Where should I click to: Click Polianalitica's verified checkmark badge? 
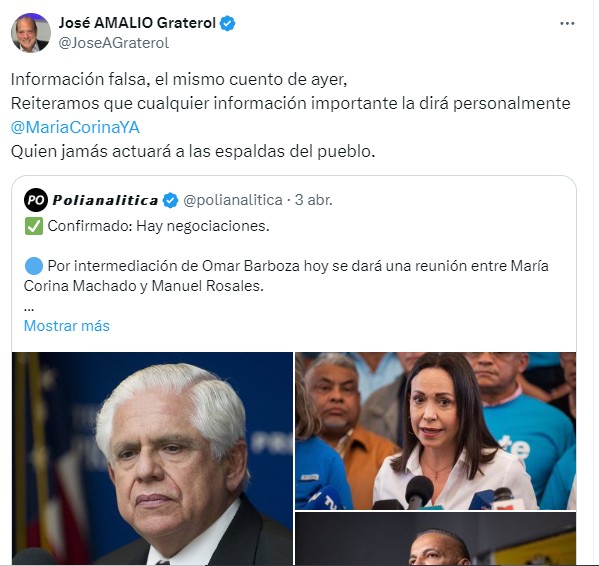(170, 200)
